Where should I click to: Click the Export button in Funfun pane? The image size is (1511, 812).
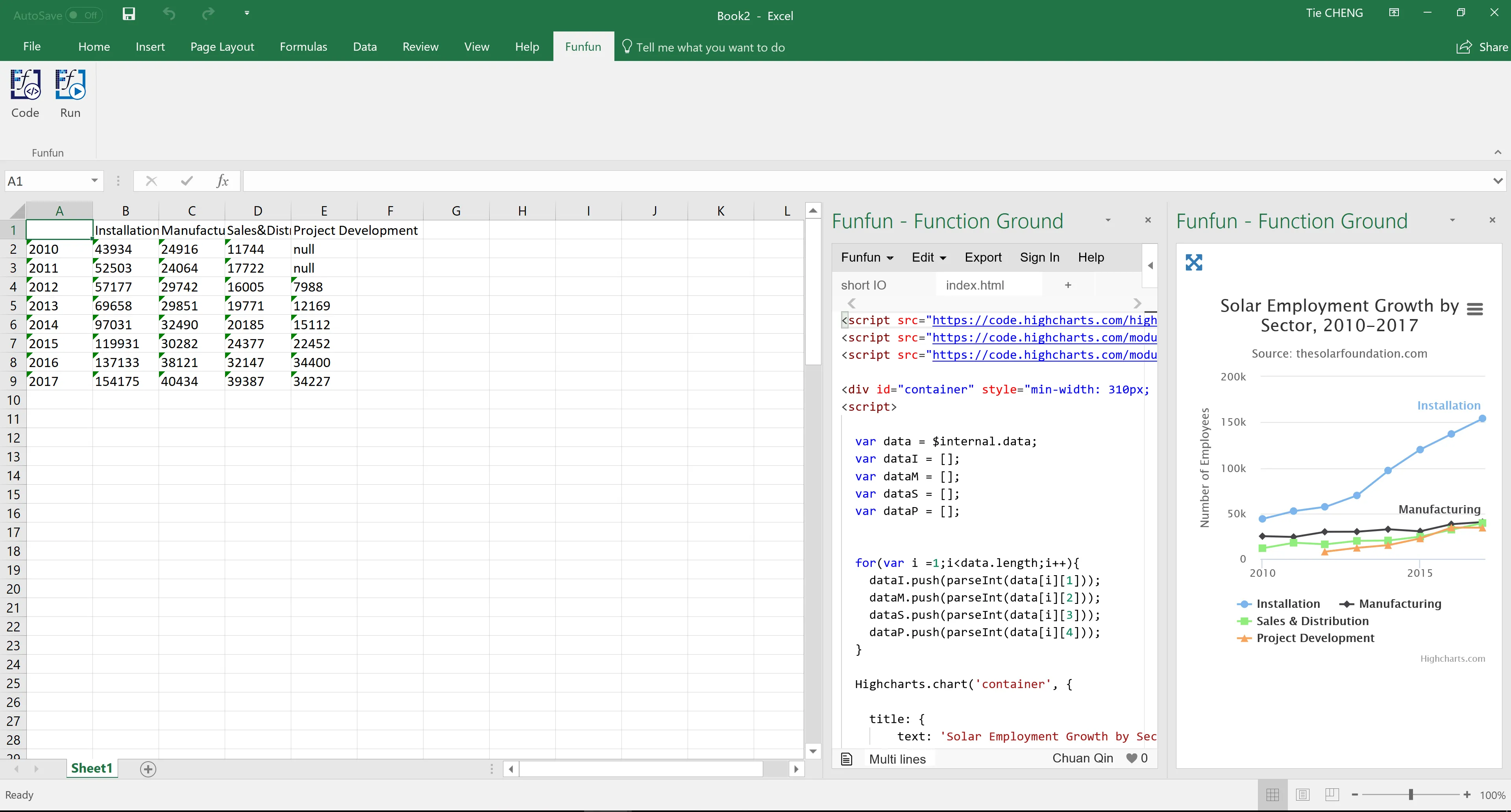pyautogui.click(x=982, y=257)
